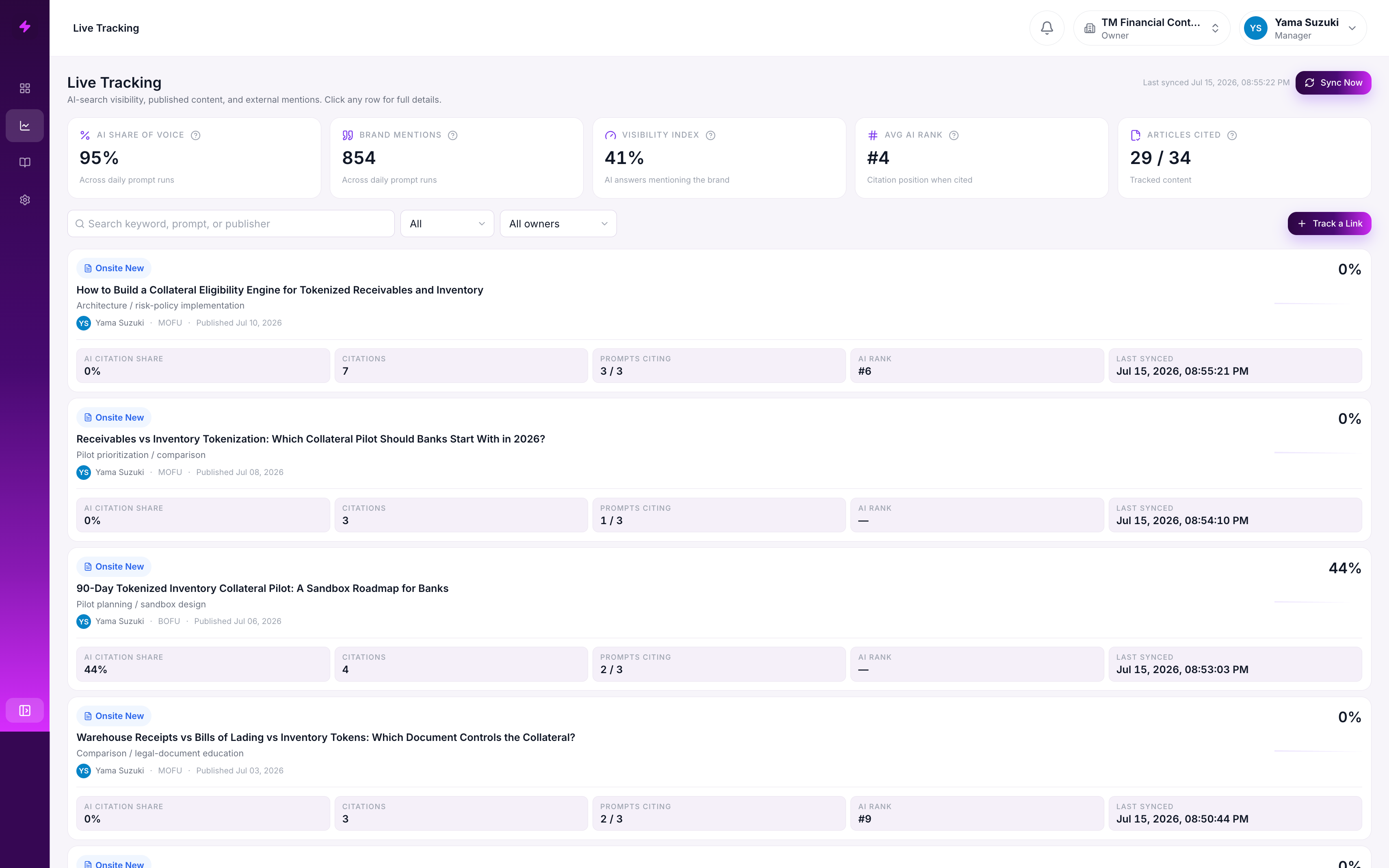Click the AI Citation Share 44% cell
1389x868 pixels.
(203, 664)
